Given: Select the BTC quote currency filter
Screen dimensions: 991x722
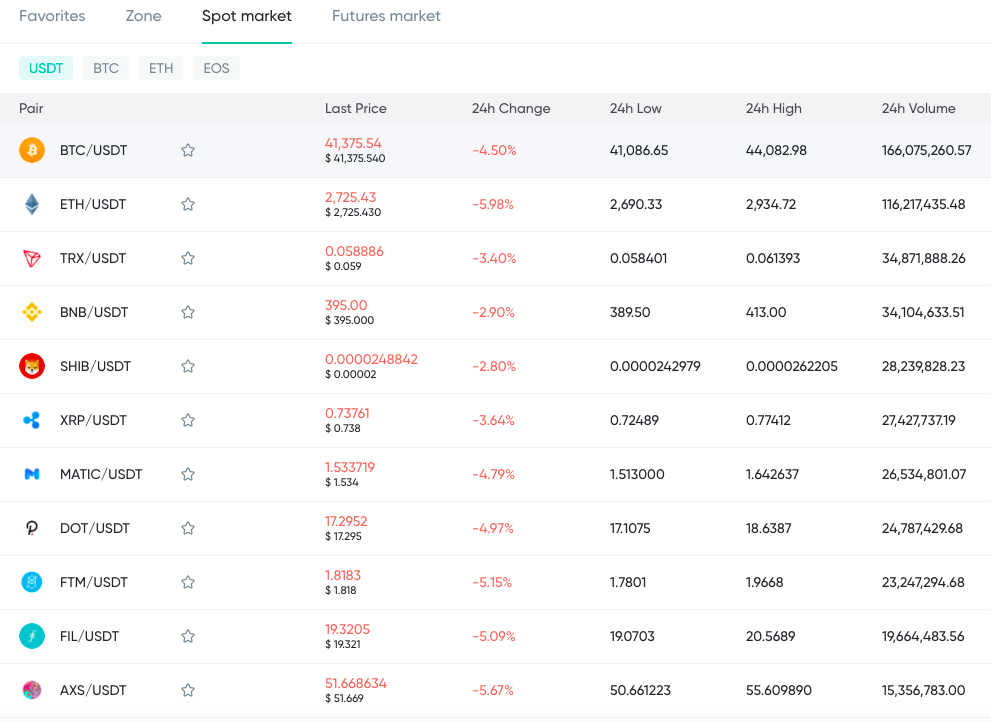Looking at the screenshot, I should (x=106, y=68).
